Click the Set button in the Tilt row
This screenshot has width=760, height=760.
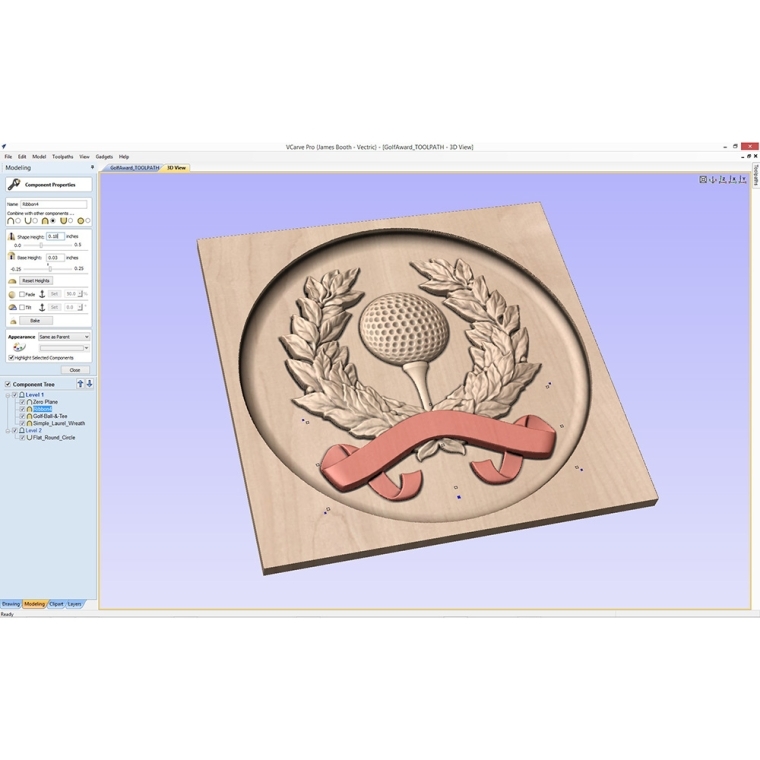54,307
